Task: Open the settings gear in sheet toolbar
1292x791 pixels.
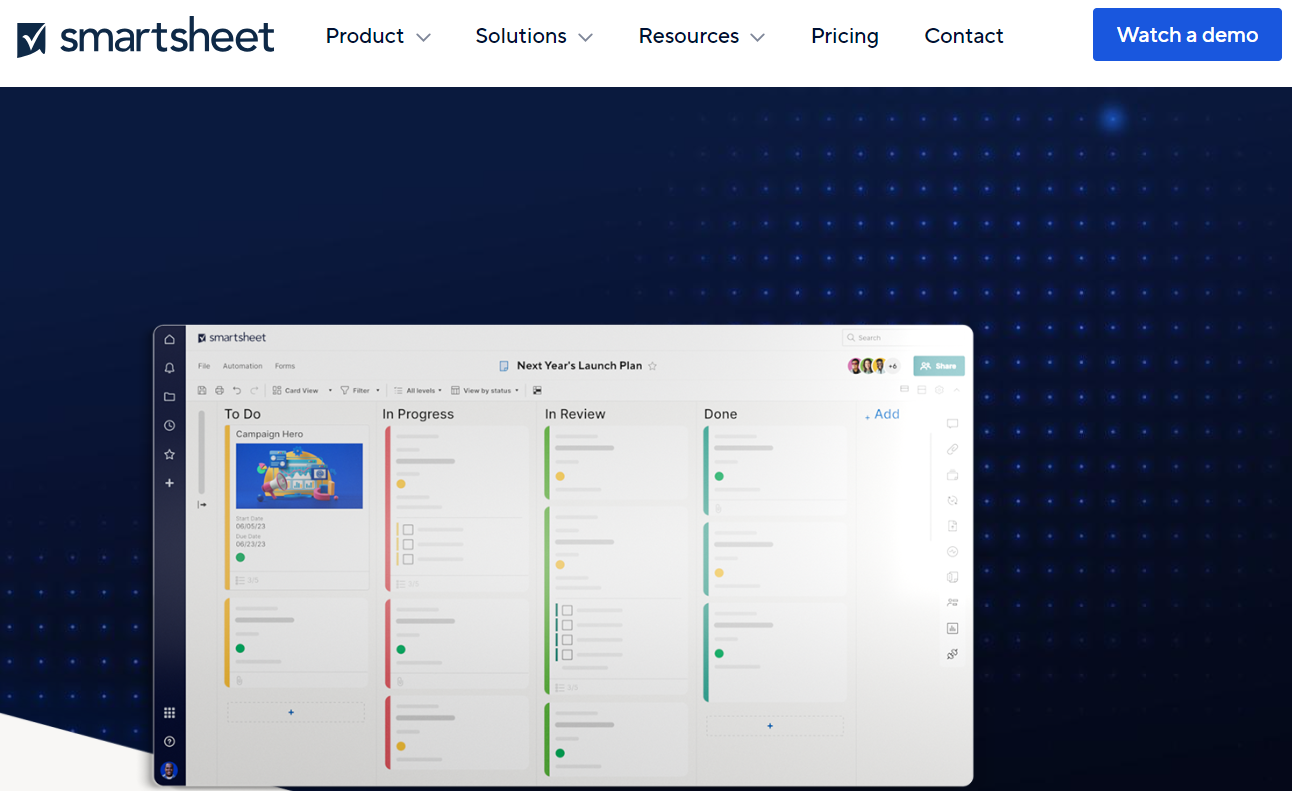Action: [x=939, y=390]
